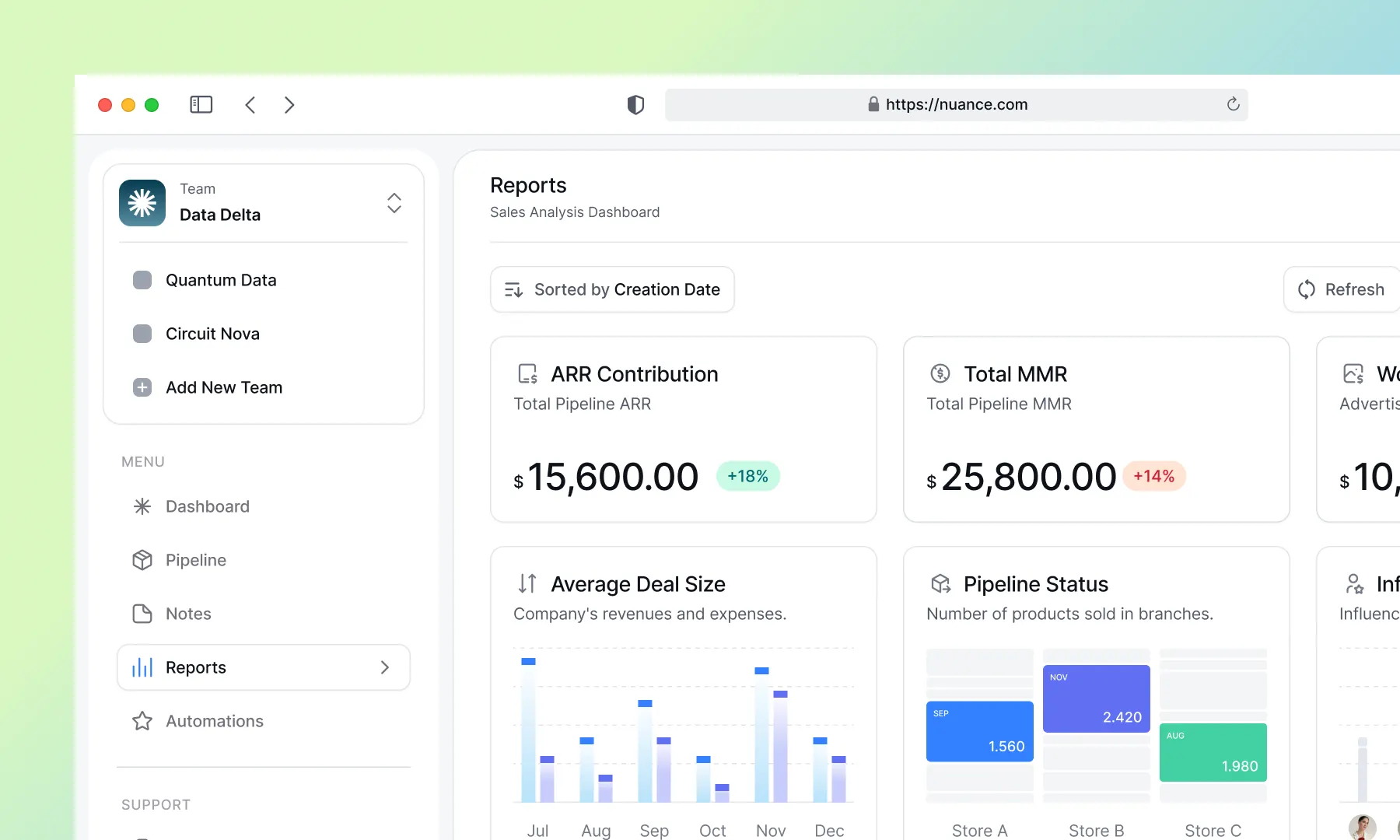Expand the Data Delta team switcher chevrons
The image size is (1400, 840).
pyautogui.click(x=394, y=203)
